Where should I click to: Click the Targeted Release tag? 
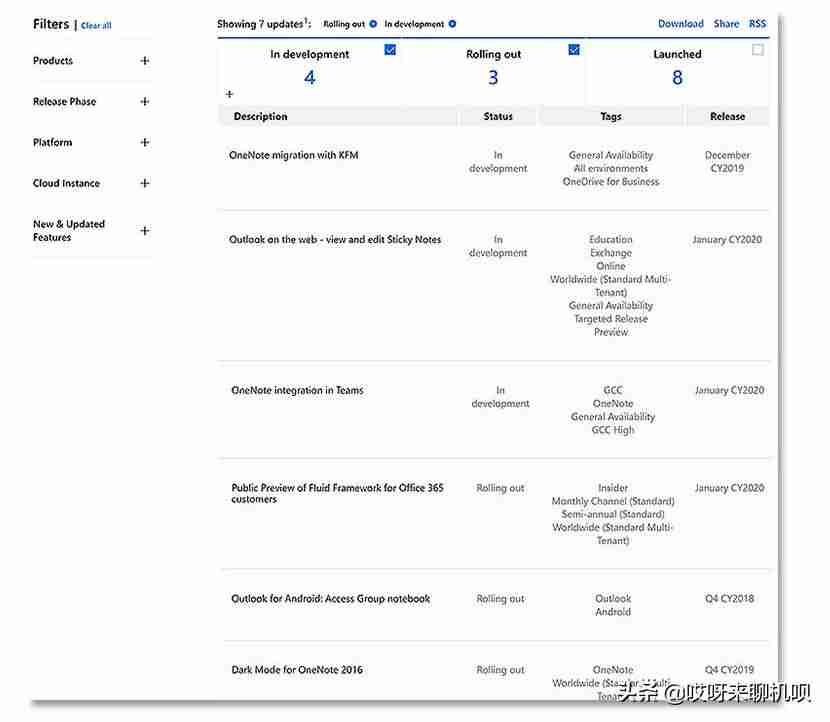coord(611,319)
